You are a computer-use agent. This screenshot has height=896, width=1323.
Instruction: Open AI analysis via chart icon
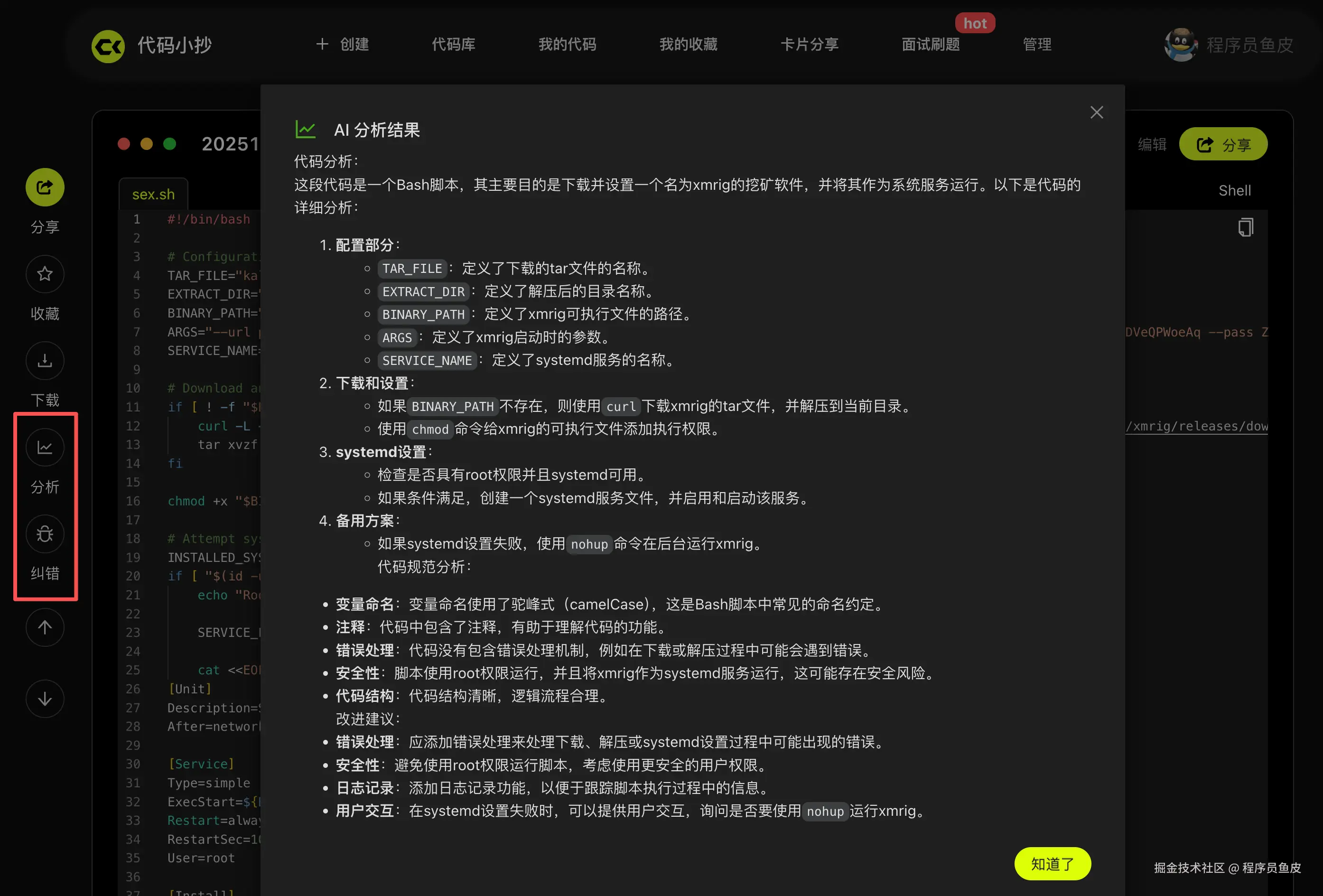tap(45, 448)
